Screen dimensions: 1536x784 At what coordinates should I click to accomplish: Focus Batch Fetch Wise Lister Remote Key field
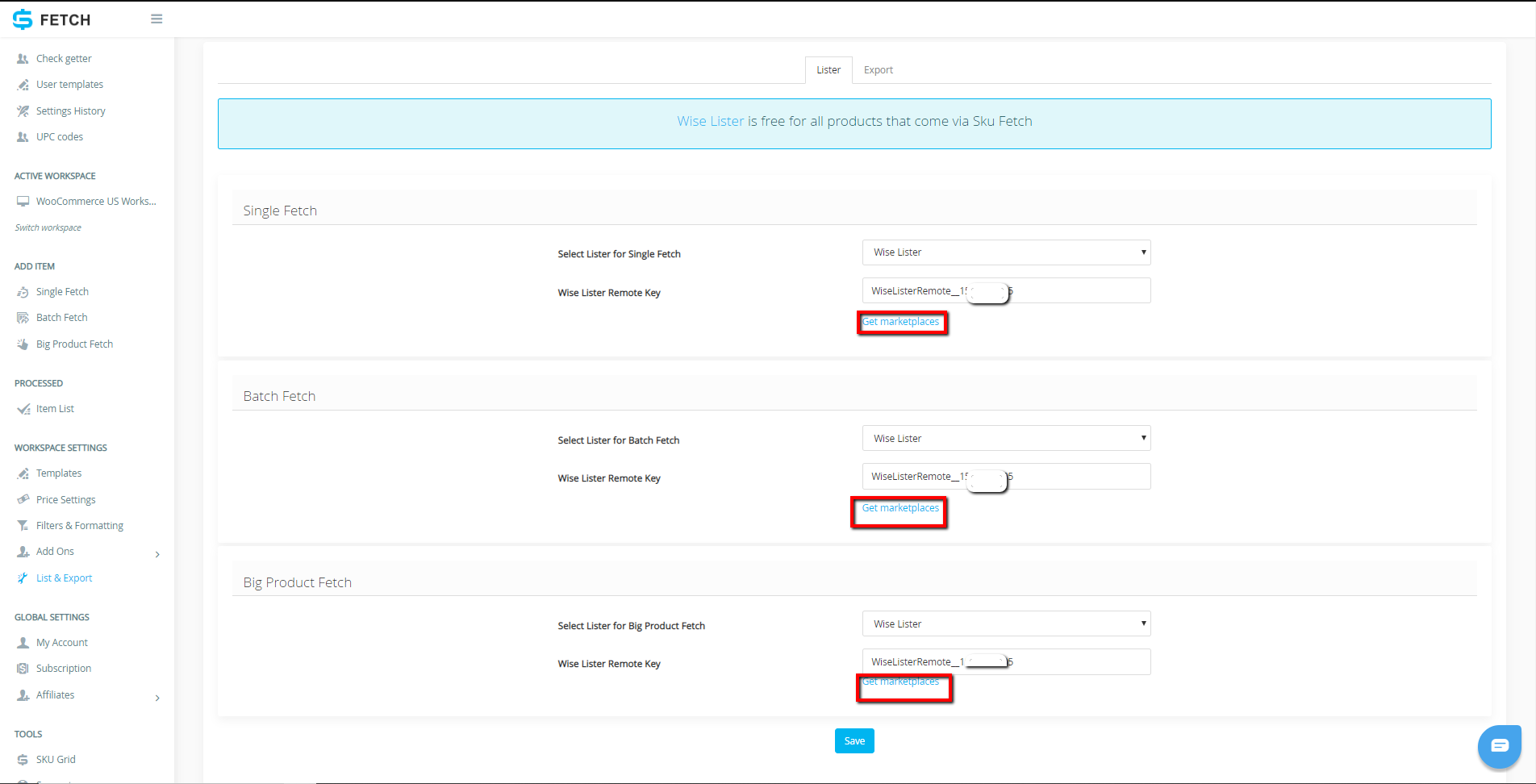point(1006,476)
